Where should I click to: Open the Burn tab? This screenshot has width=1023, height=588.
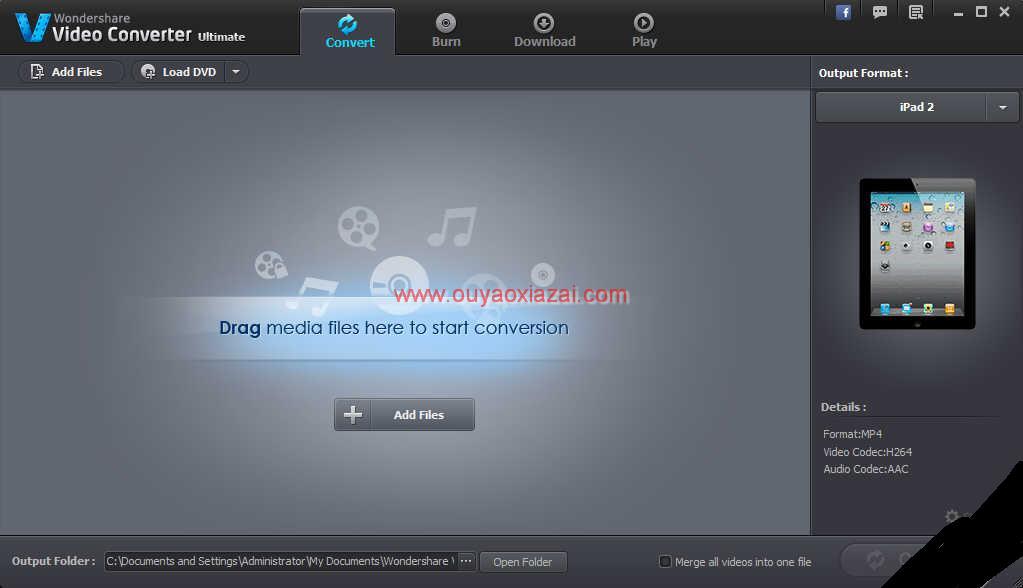pyautogui.click(x=446, y=31)
